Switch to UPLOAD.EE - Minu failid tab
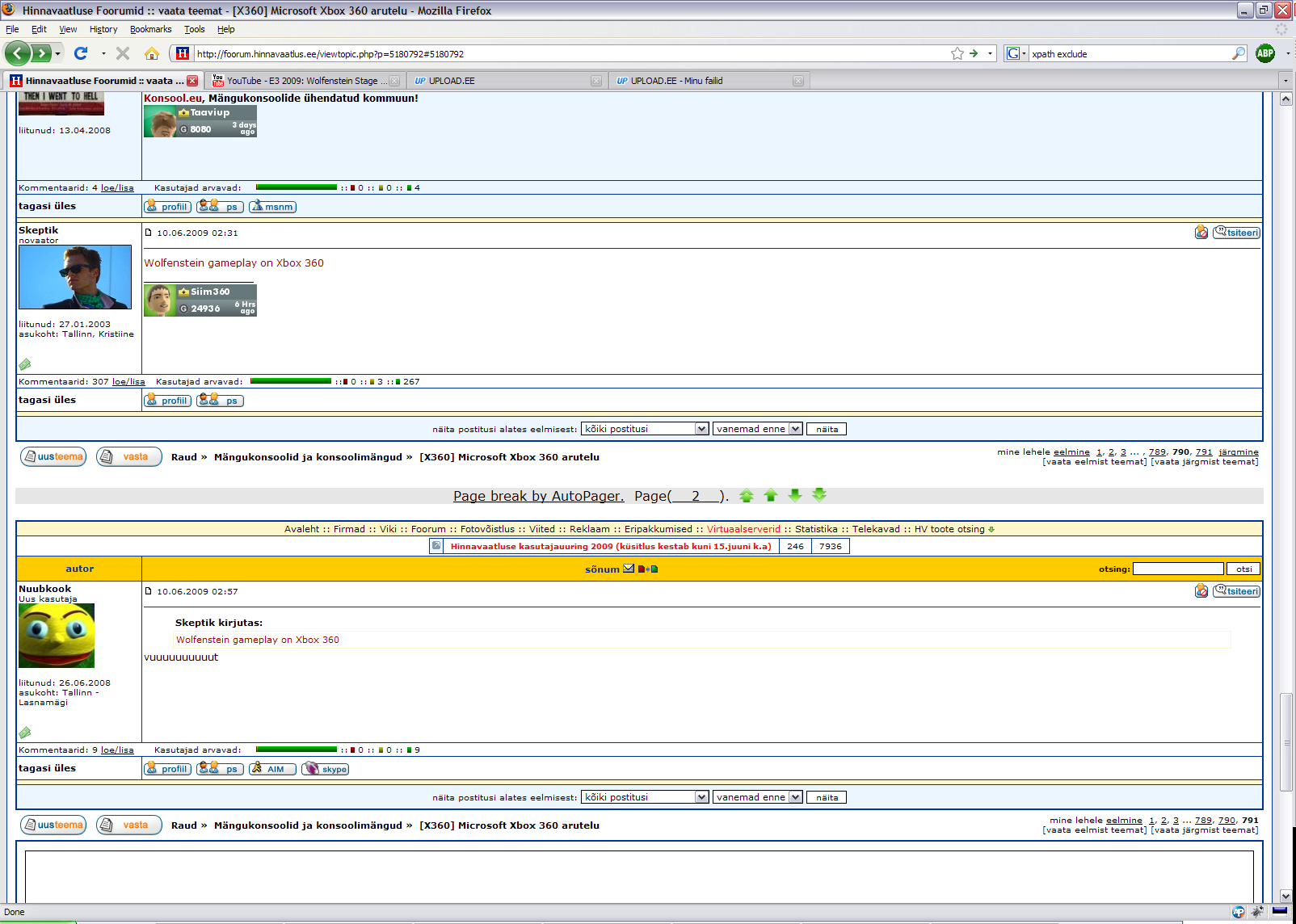Viewport: 1296px width, 924px height. pyautogui.click(x=709, y=81)
